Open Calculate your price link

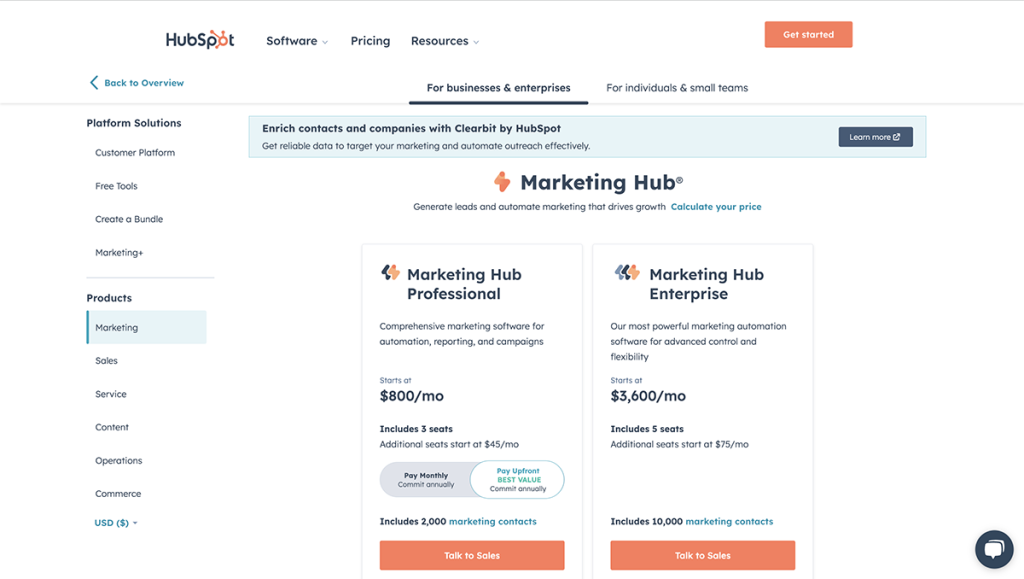tap(717, 206)
